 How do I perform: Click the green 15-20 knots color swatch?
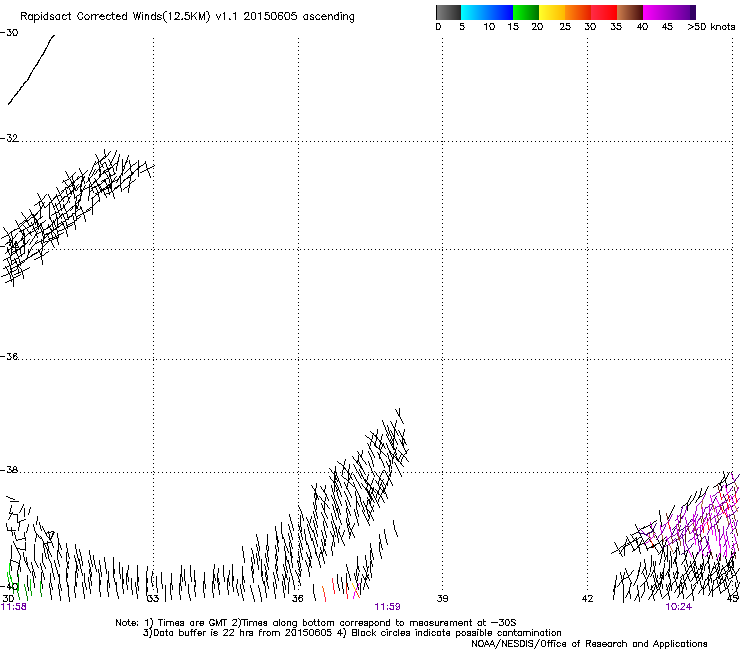(x=526, y=12)
